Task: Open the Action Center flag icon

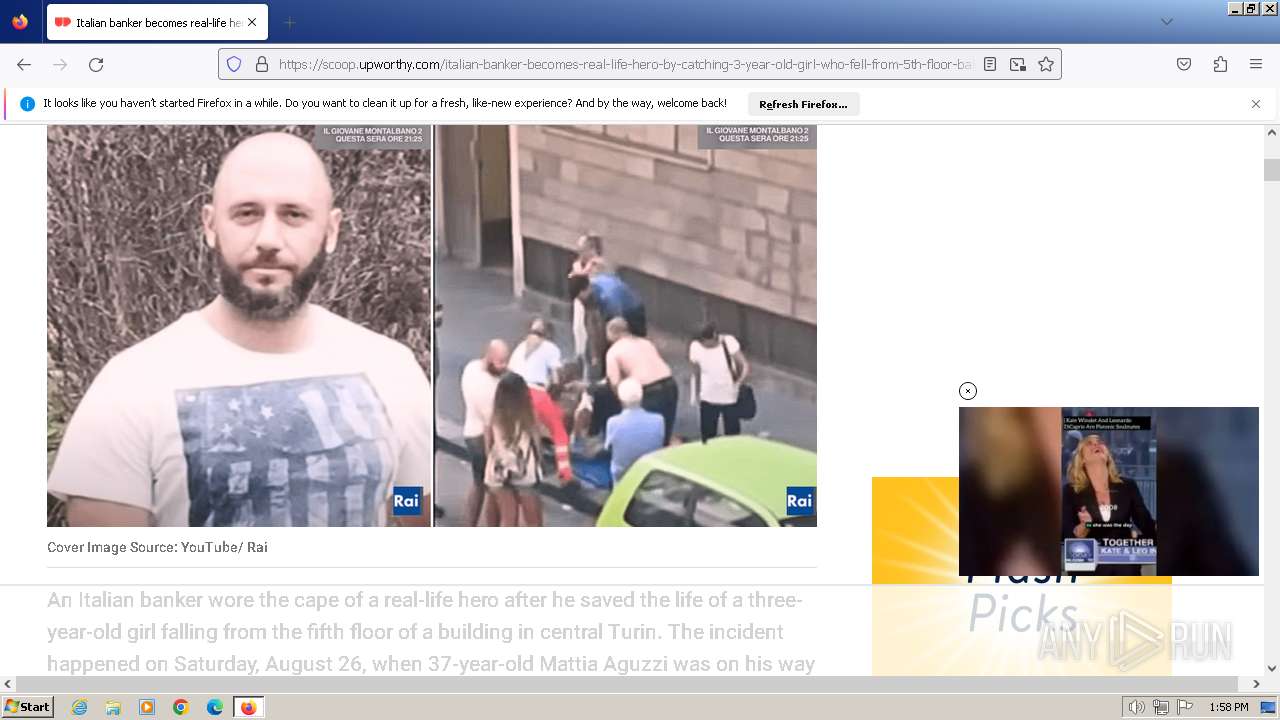Action: pyautogui.click(x=1184, y=707)
